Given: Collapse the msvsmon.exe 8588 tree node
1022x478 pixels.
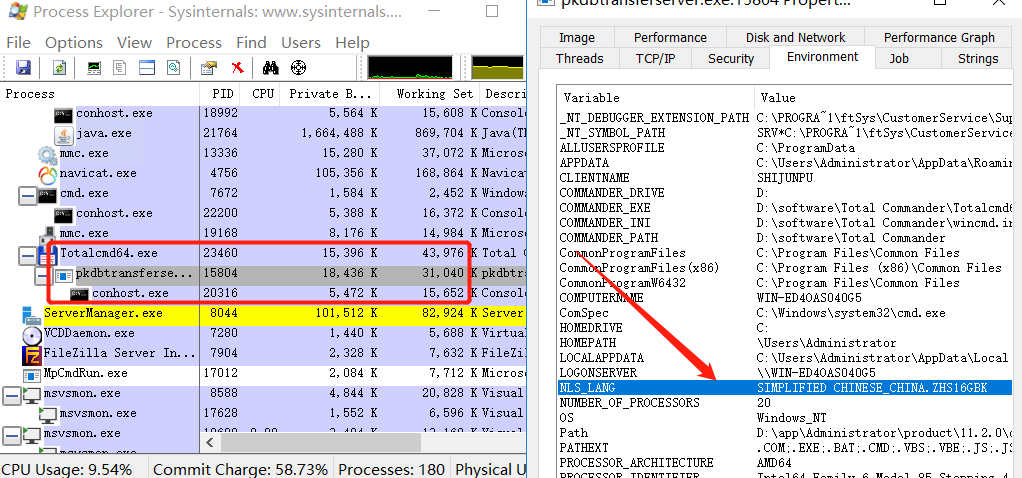Looking at the screenshot, I should pos(11,395).
